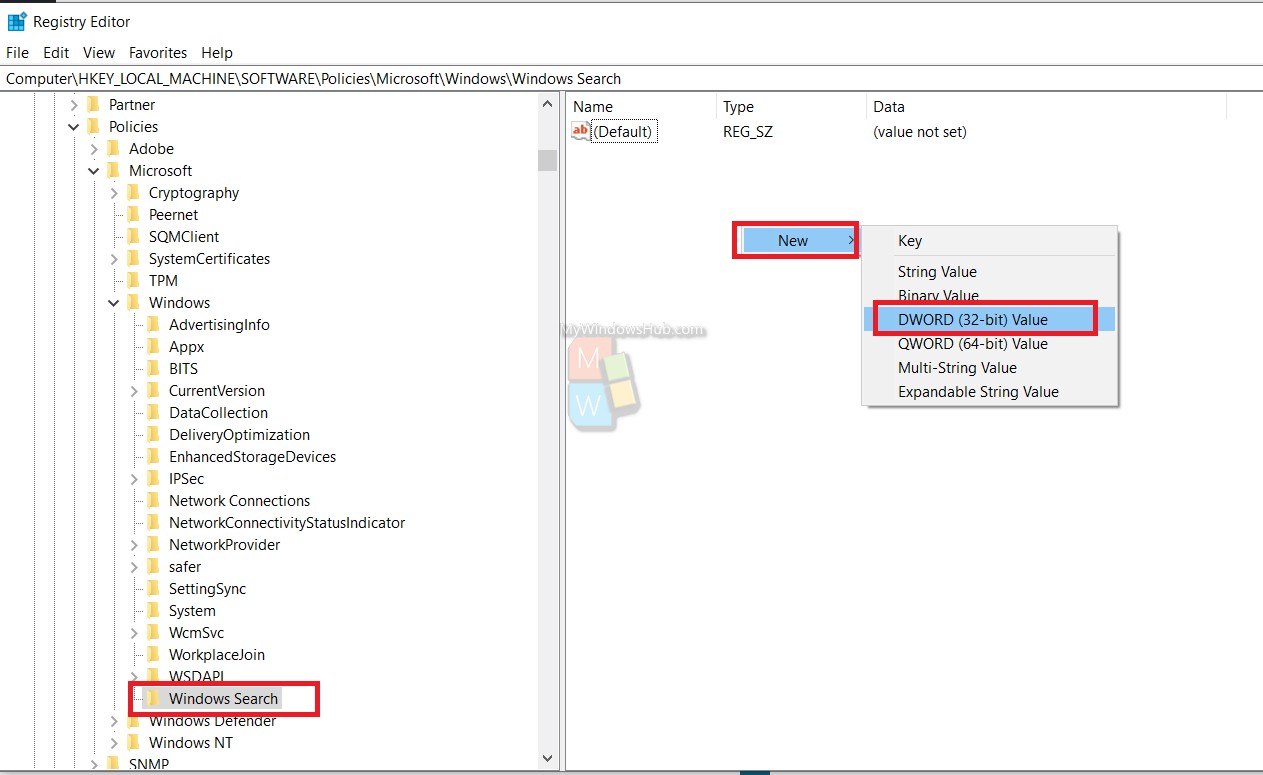
Task: Click the BITS folder icon
Action: [x=154, y=368]
